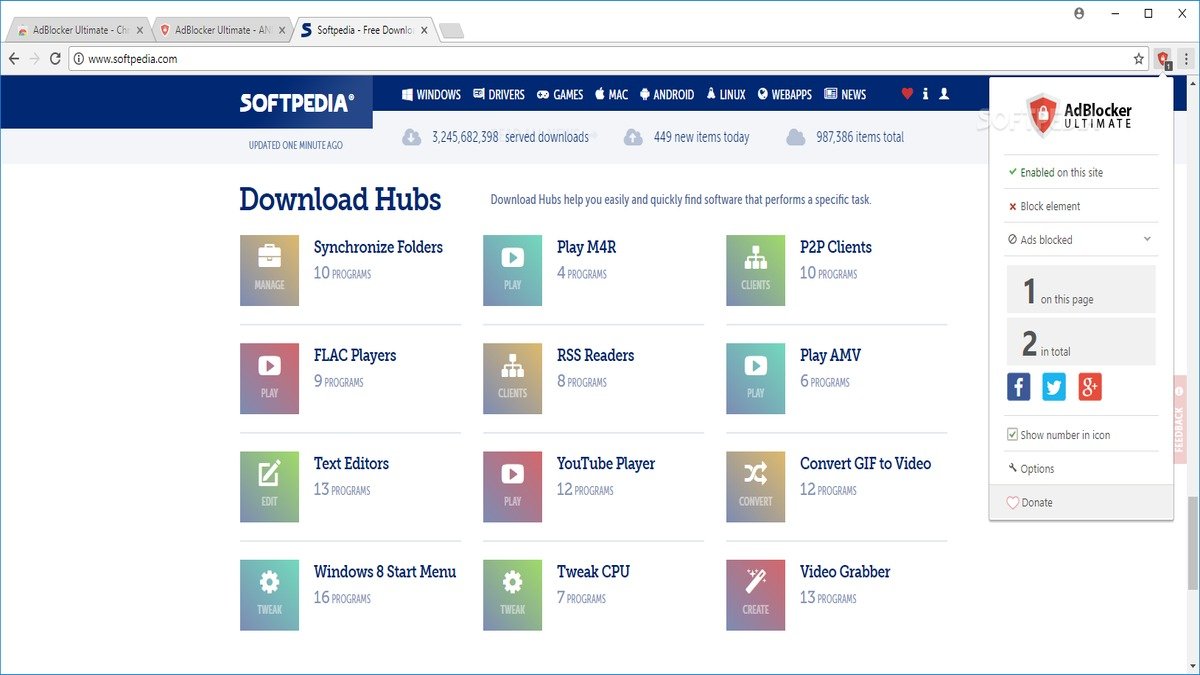Open the Chrome three-dot menu
This screenshot has height=675, width=1200.
click(1186, 59)
